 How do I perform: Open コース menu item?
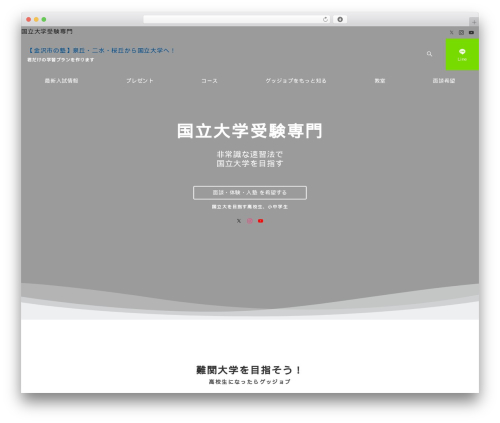209,81
